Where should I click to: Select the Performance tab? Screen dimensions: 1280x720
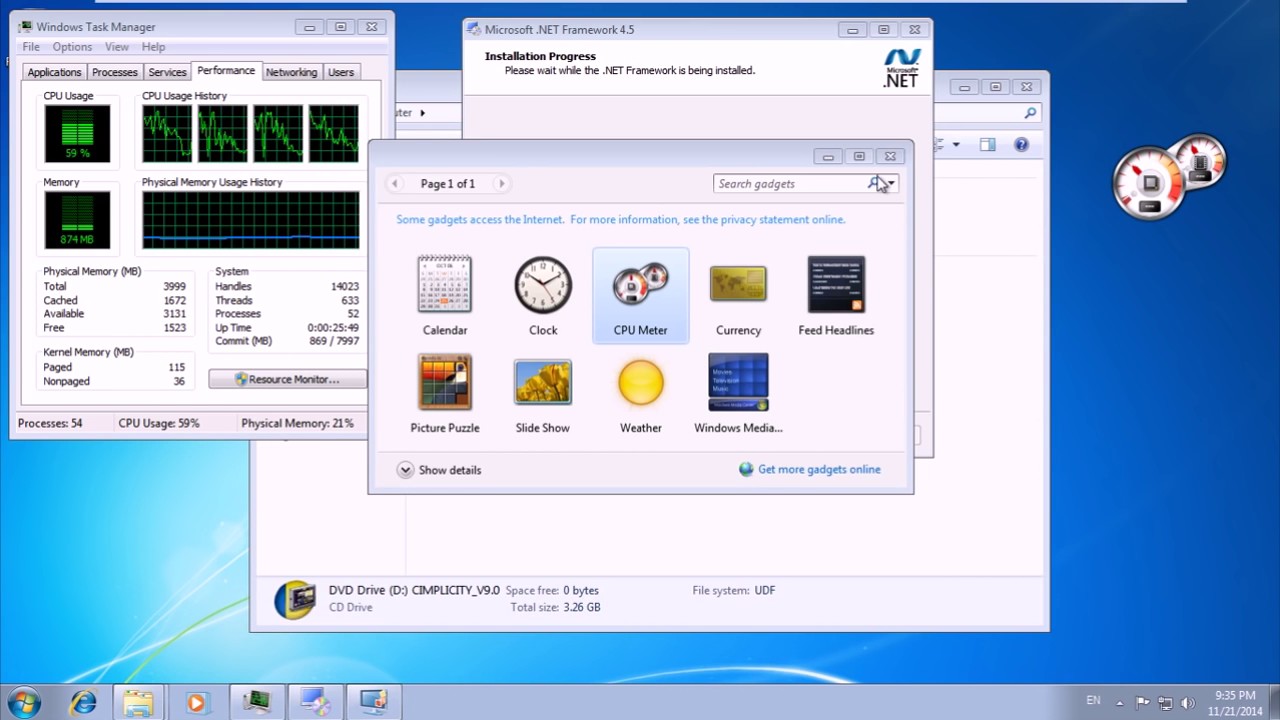tap(226, 71)
